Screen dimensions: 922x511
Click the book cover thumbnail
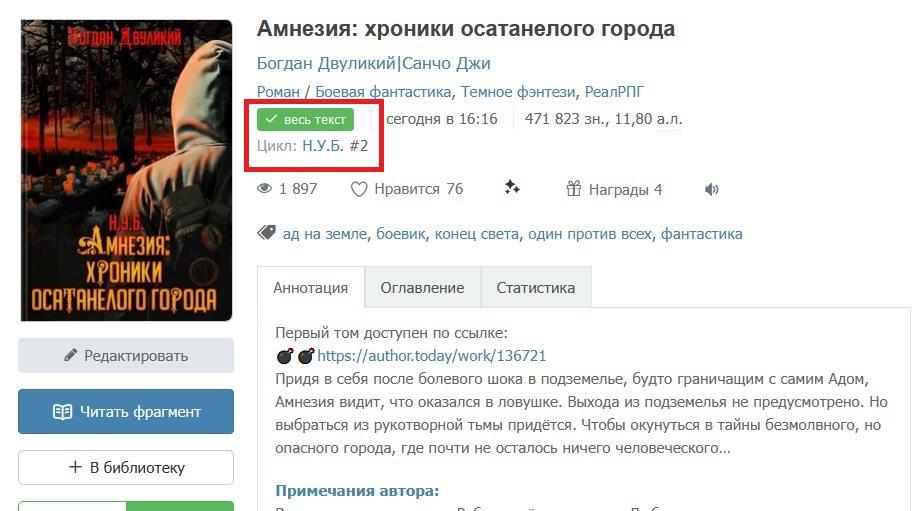[126, 170]
